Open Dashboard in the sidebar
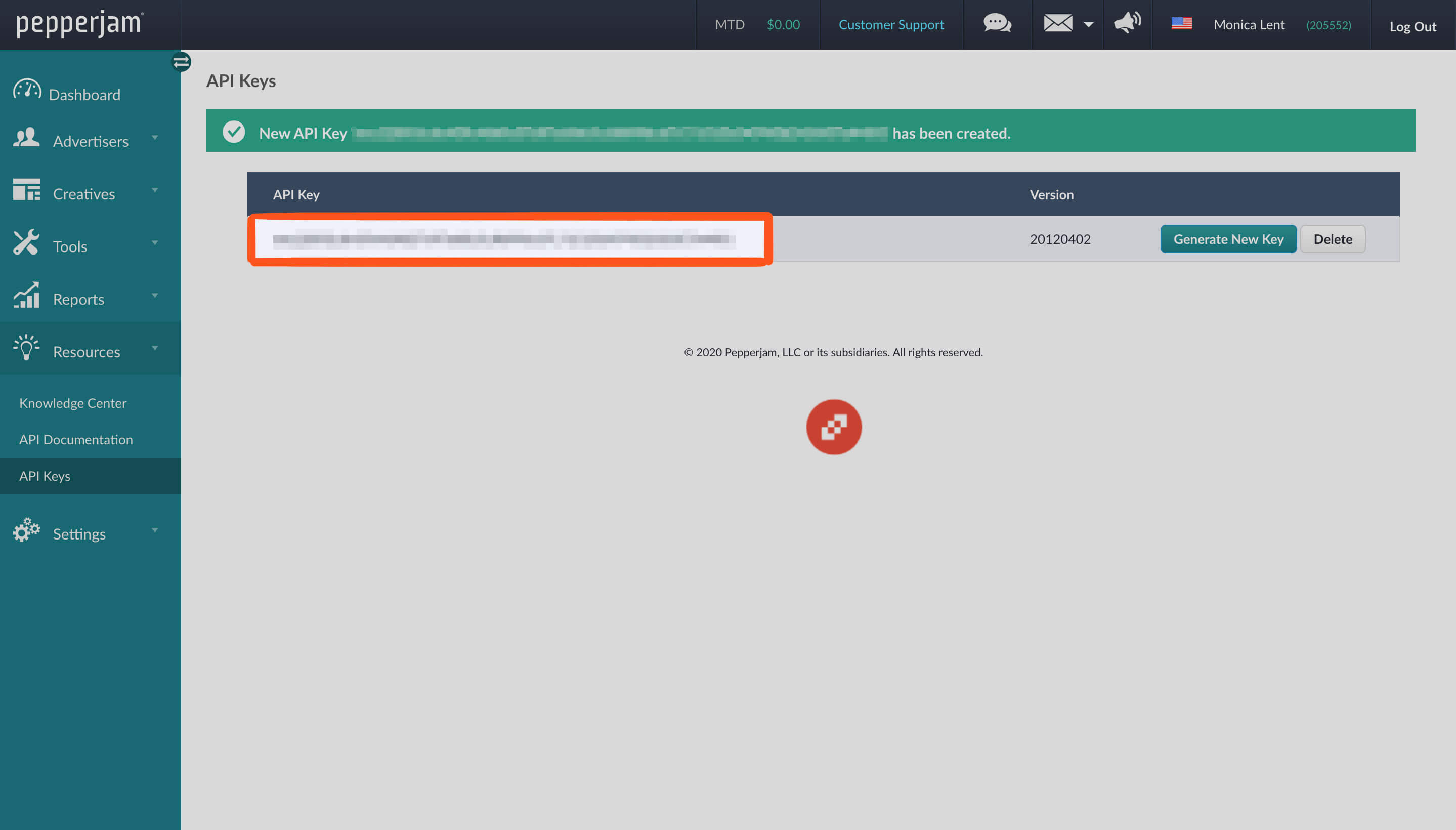Screen dimensions: 1456x830 pyautogui.click(x=84, y=95)
